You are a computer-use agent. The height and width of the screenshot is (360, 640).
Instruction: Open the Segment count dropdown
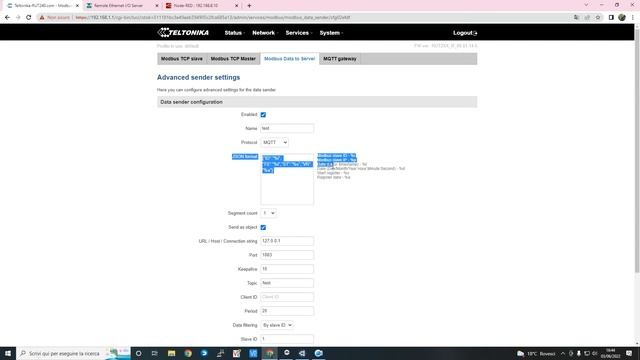268,213
